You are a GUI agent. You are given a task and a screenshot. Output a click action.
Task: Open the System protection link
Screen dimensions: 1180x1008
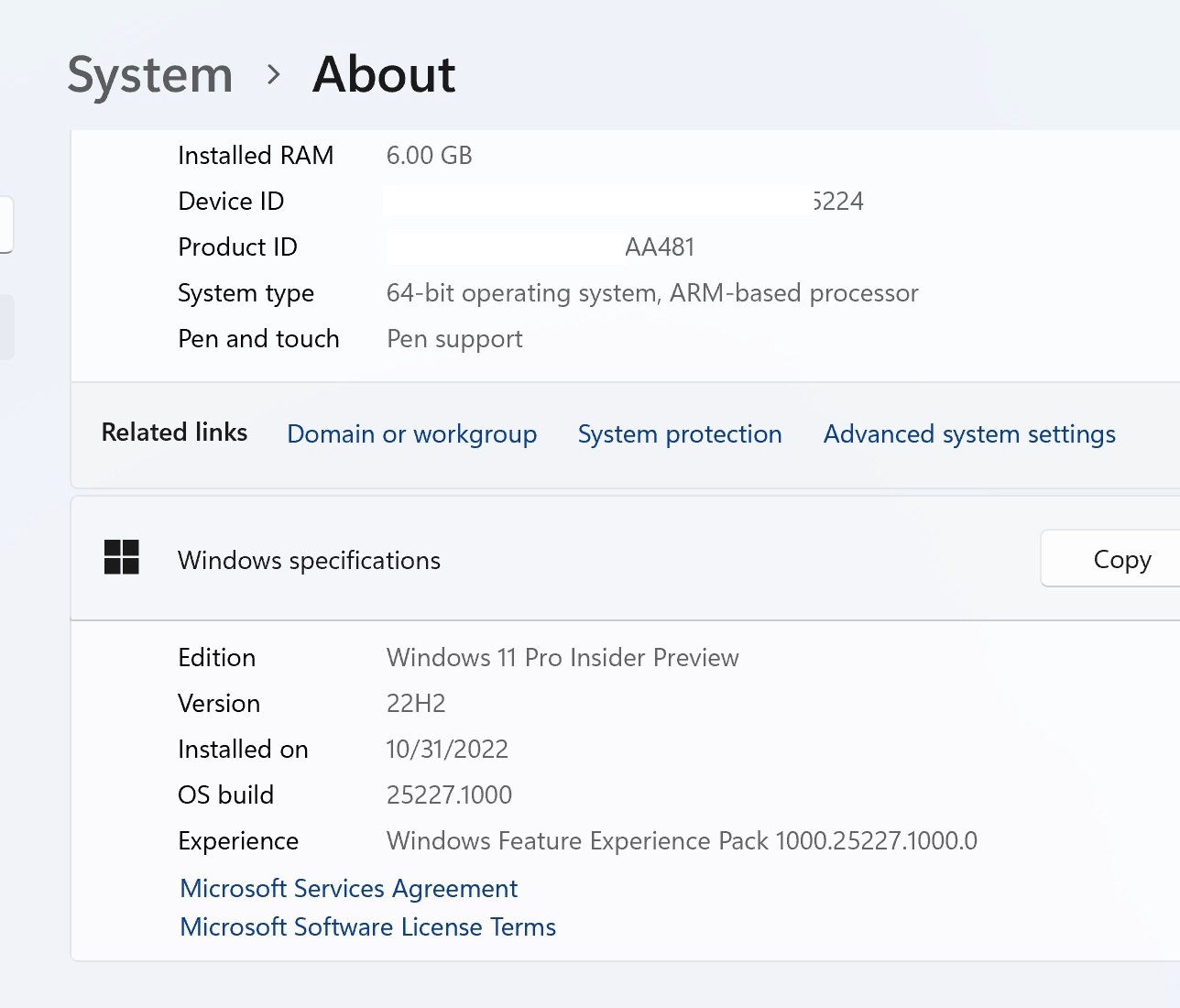click(680, 433)
